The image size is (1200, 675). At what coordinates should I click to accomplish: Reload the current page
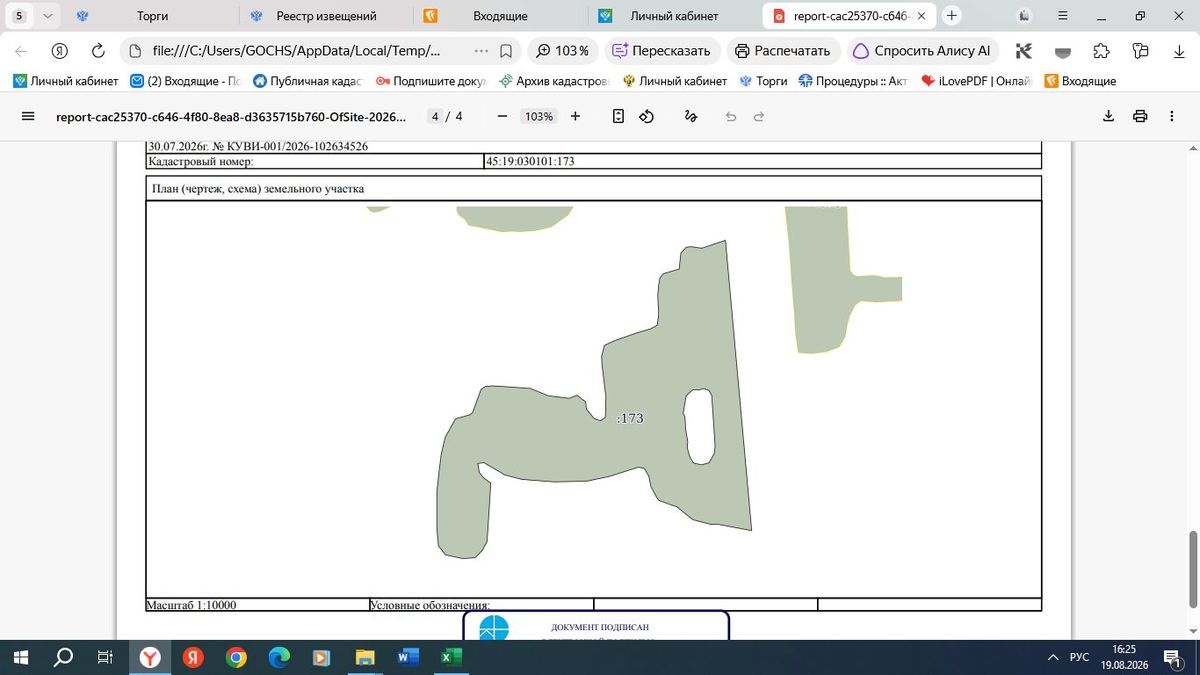98,51
